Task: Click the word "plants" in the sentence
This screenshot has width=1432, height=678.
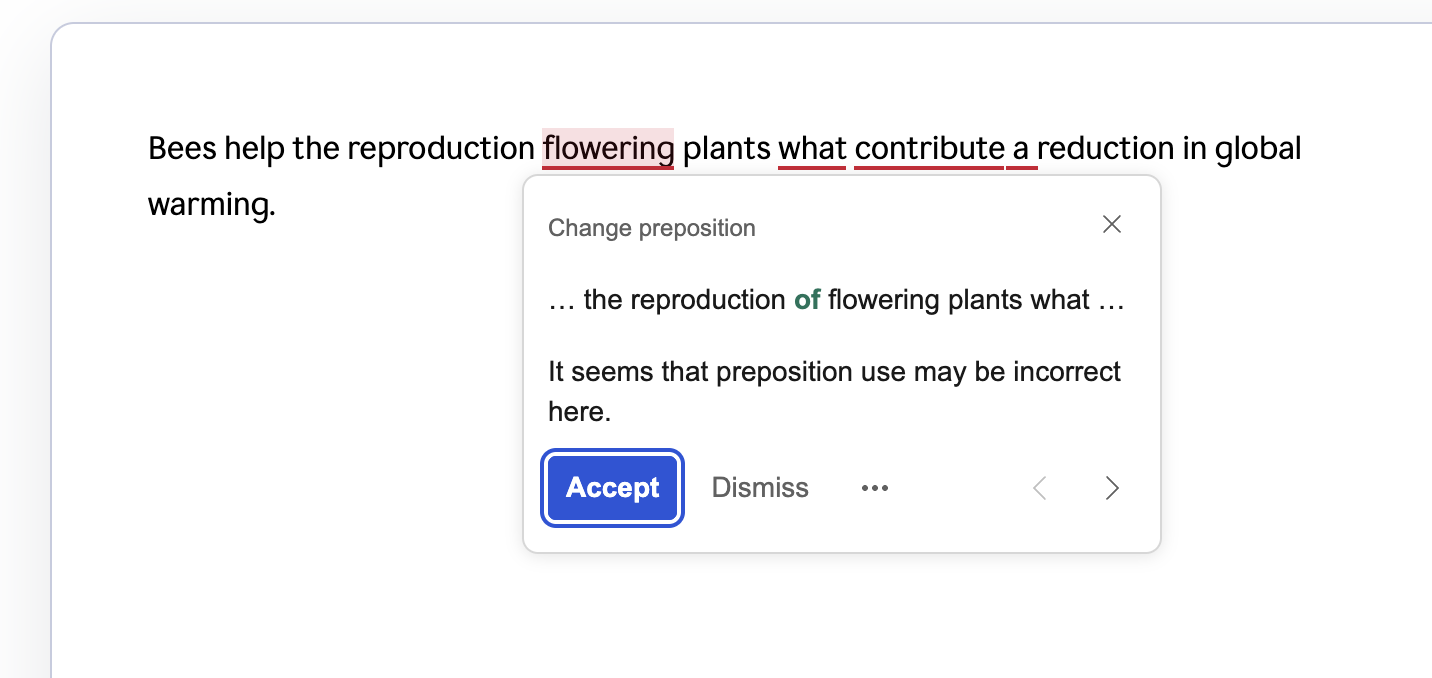Action: pyautogui.click(x=727, y=149)
